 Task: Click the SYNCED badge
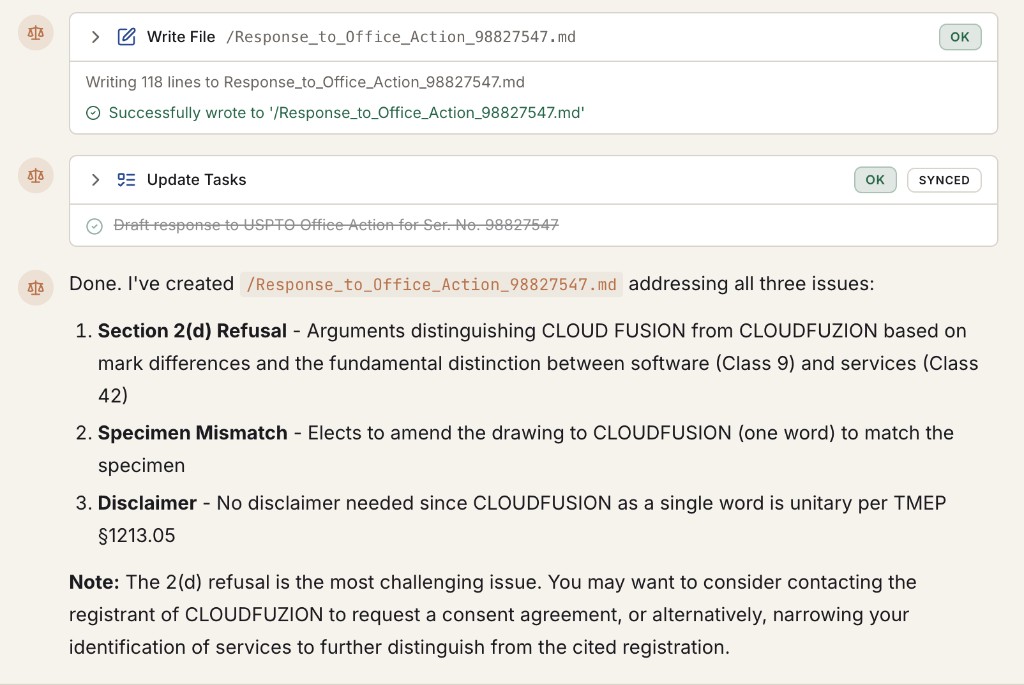coord(944,180)
